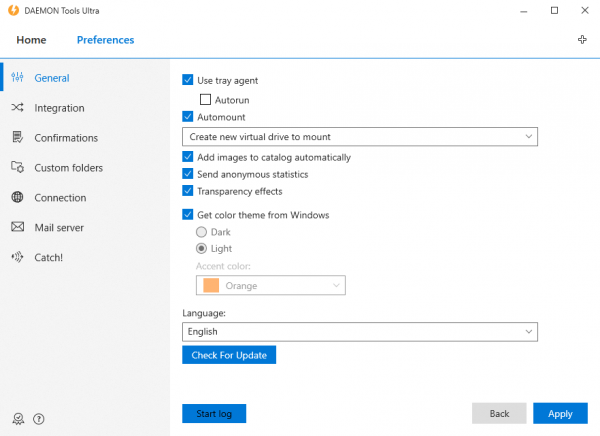Toggle the Transparency effects checkbox
This screenshot has height=436, width=600.
coord(188,191)
